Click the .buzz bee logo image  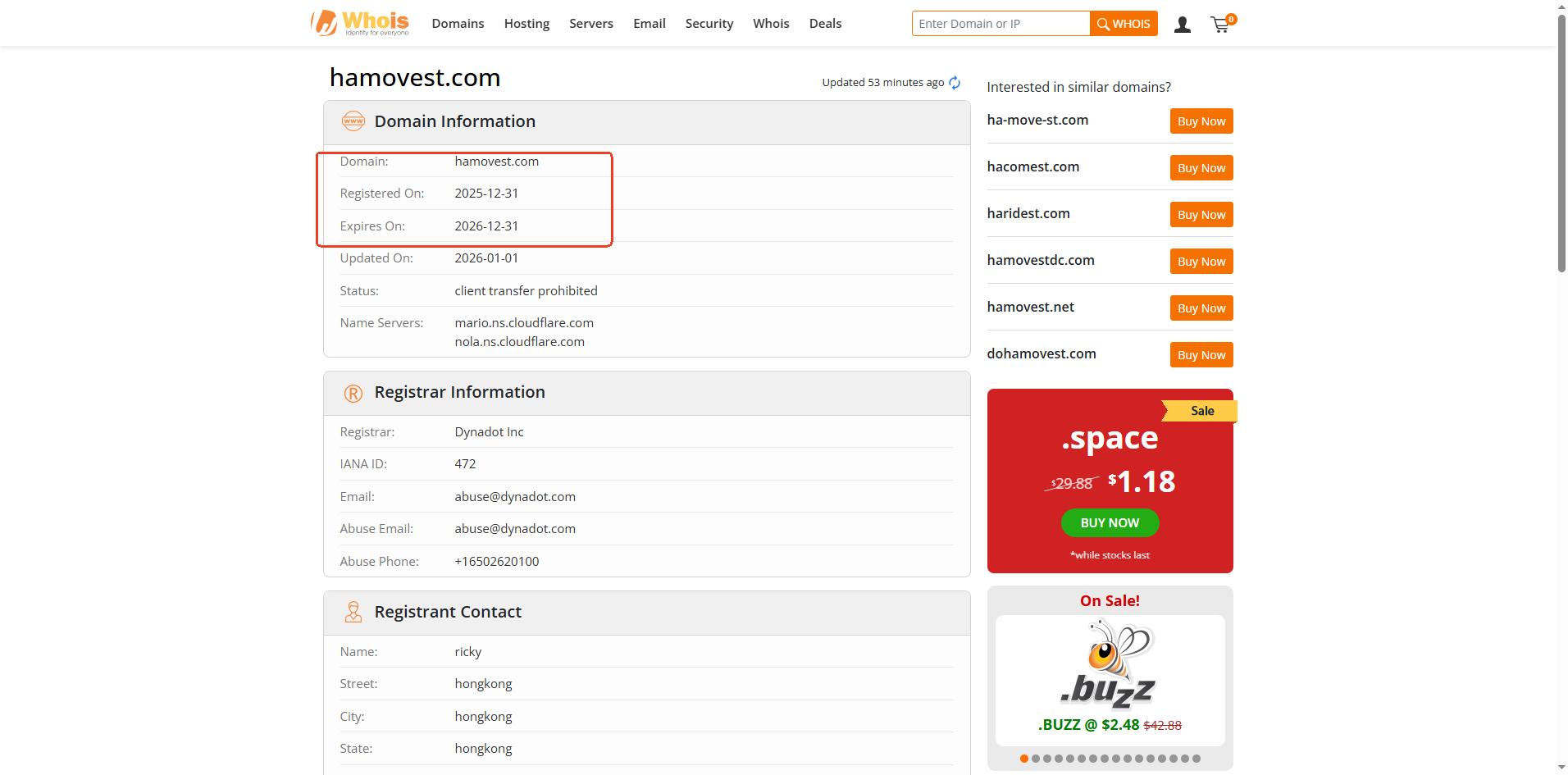(1109, 664)
